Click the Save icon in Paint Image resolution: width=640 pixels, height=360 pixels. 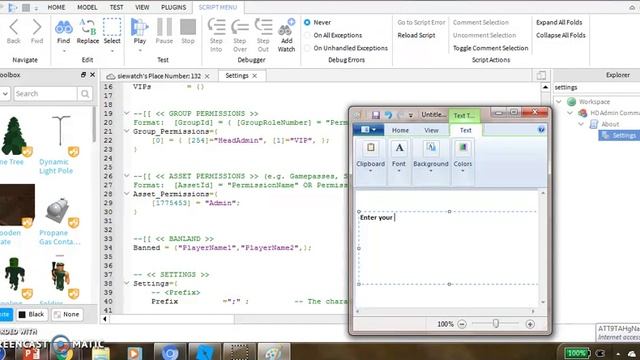[x=376, y=115]
